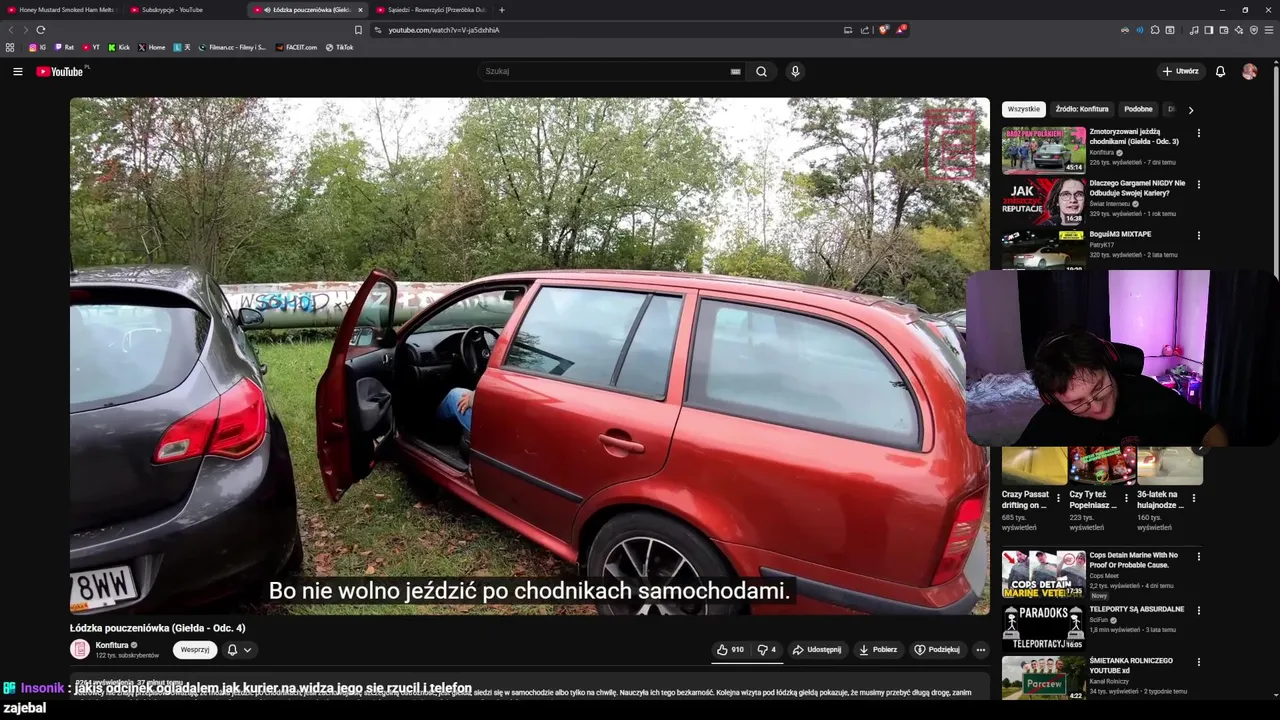1280x720 pixels.
Task: Open options menu for Zmotoryzowani jeżdżą chodnikami
Action: (x=1199, y=133)
